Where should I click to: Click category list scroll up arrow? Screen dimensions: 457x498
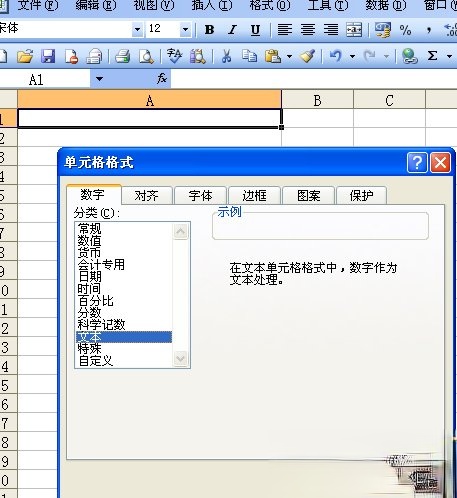pyautogui.click(x=181, y=231)
